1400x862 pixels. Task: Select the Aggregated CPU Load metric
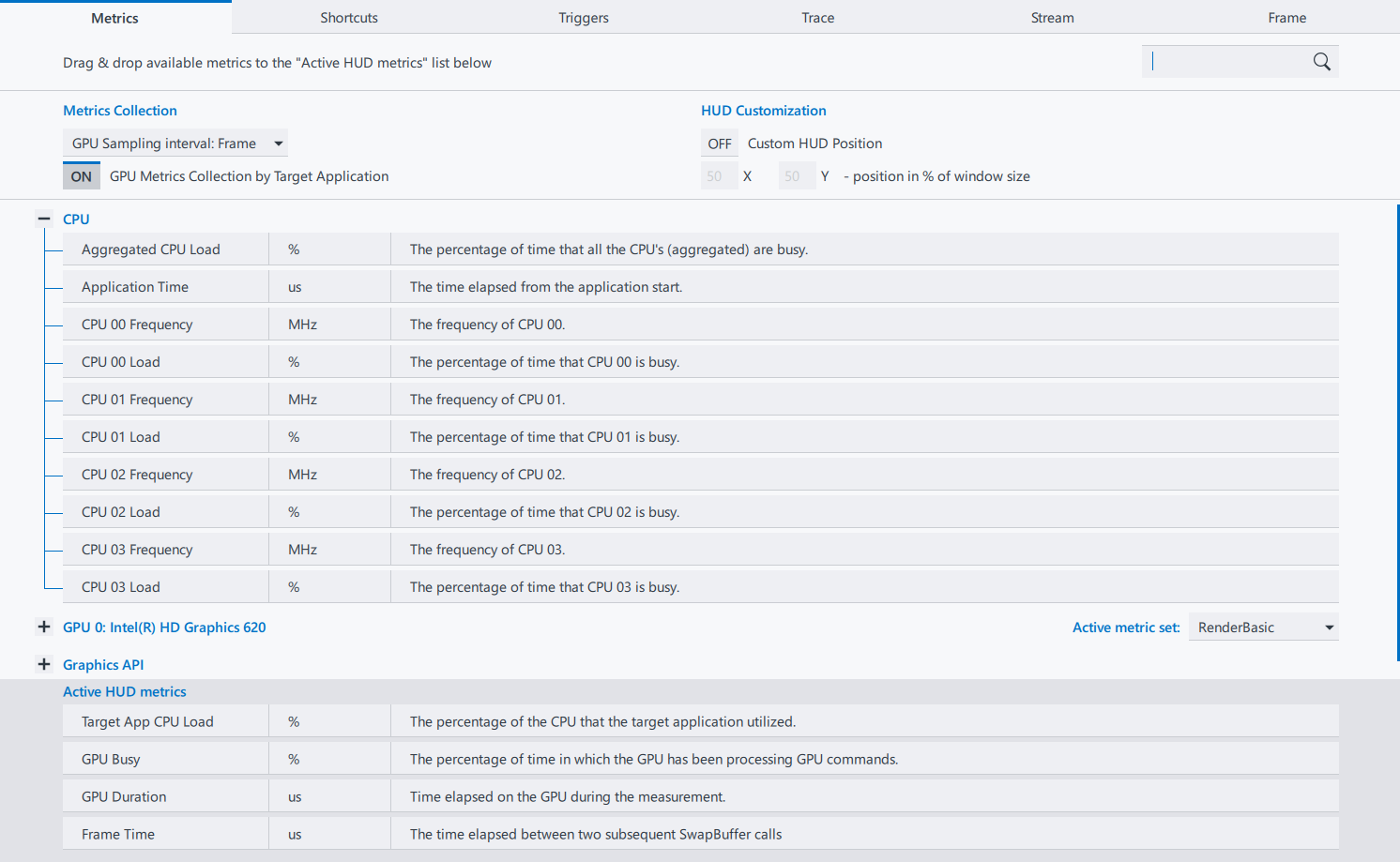coord(151,250)
